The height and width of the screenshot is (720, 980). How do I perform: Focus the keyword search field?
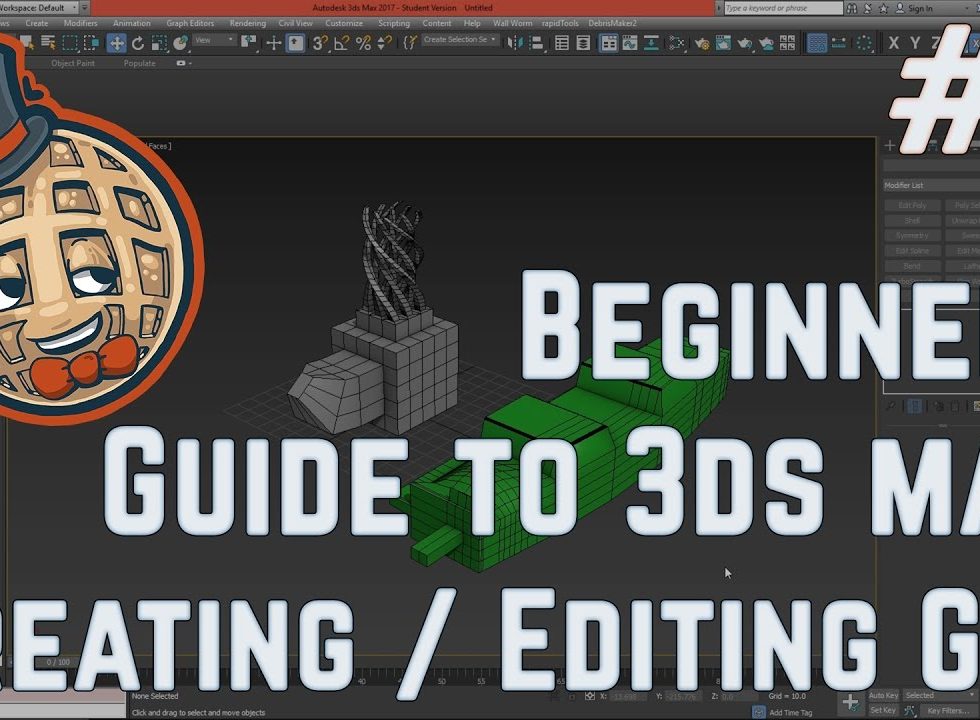[x=784, y=8]
